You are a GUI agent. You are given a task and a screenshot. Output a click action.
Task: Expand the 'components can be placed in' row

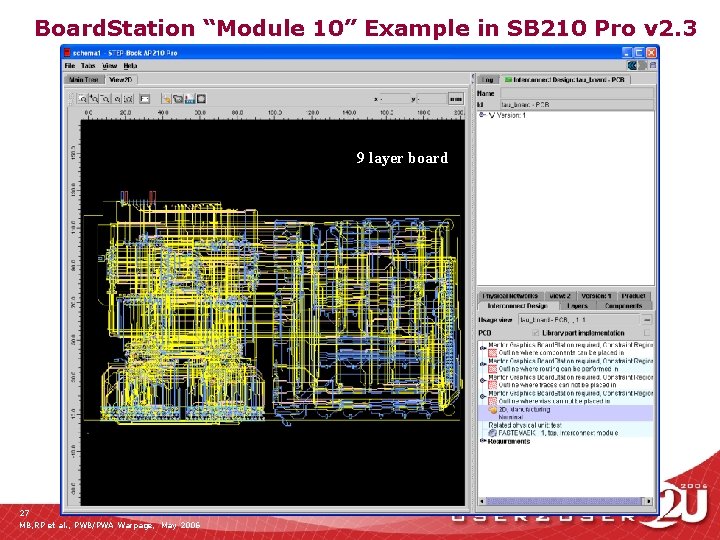click(x=483, y=348)
